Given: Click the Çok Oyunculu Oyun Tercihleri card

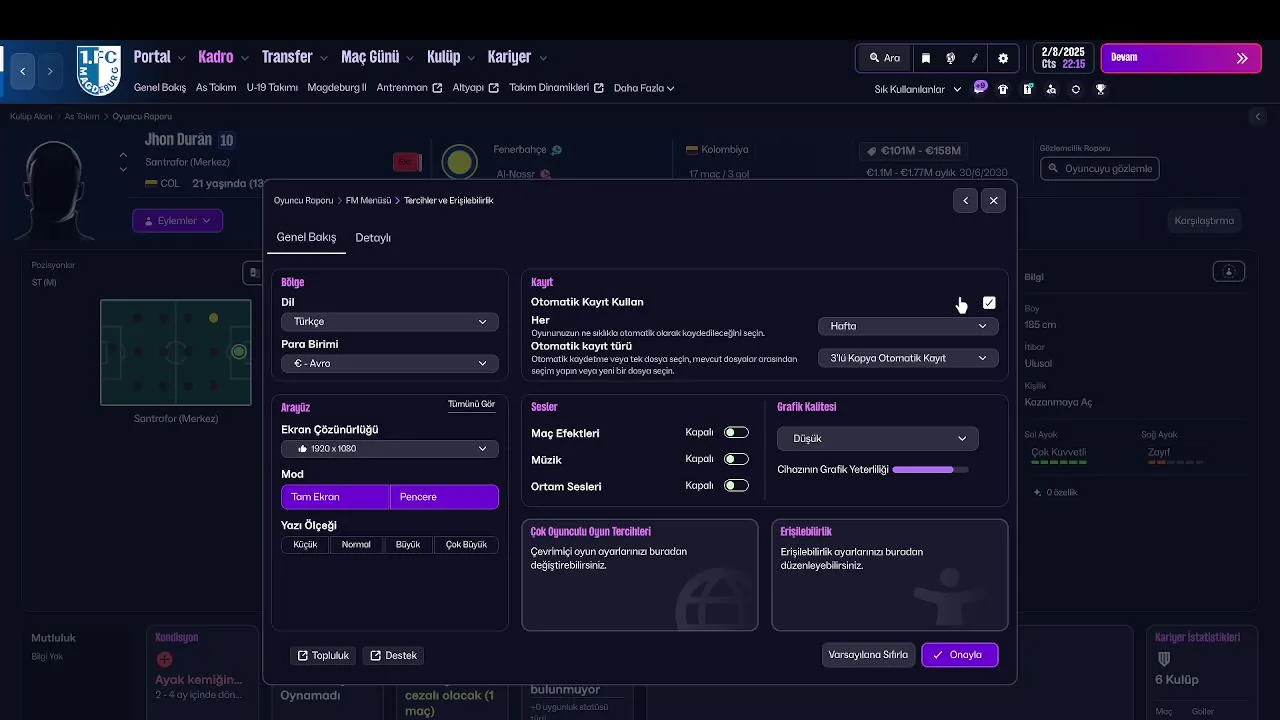Looking at the screenshot, I should coord(640,575).
